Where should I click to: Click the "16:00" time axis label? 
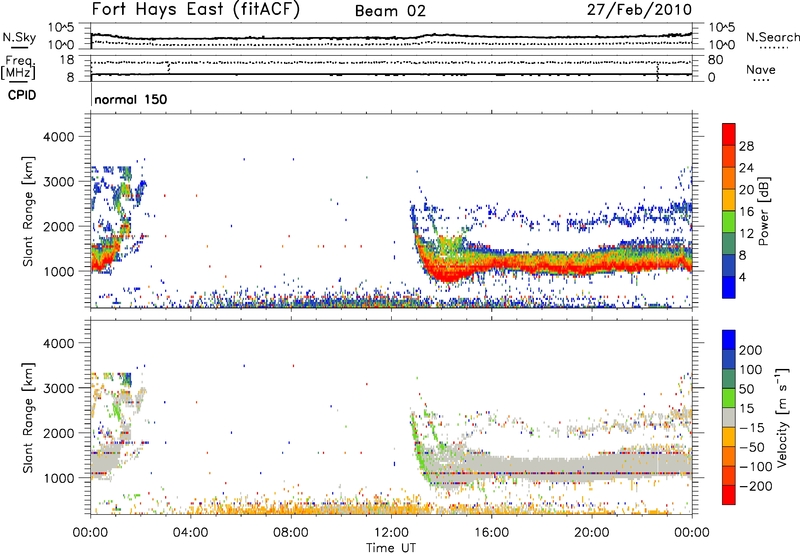[x=491, y=533]
